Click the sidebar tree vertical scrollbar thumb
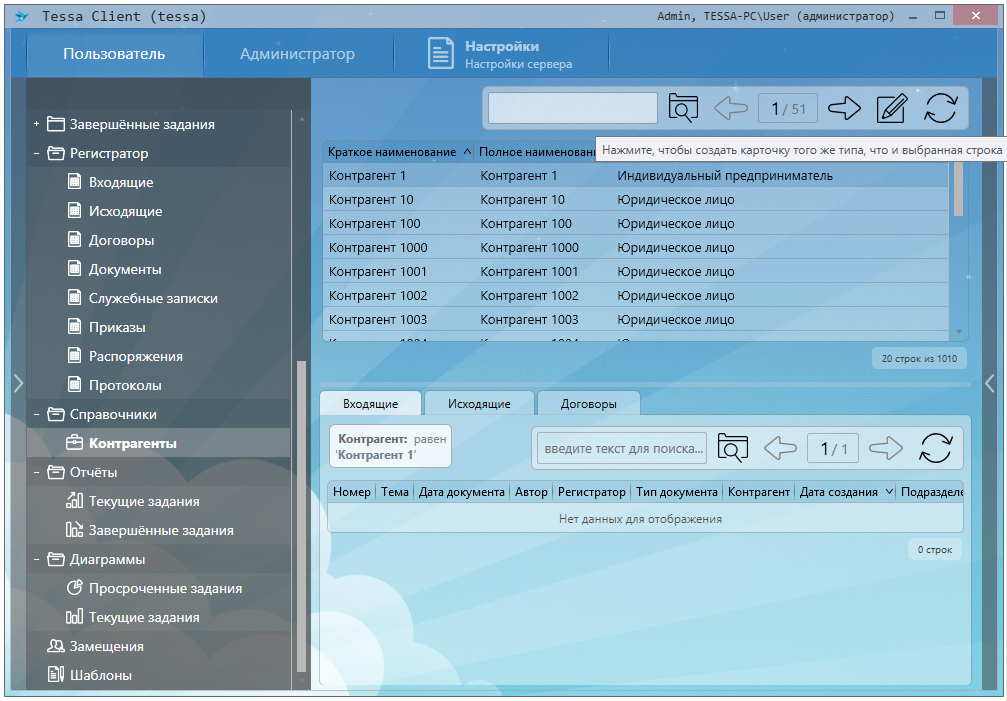Screen dimensions: 1007x701 click(301, 517)
